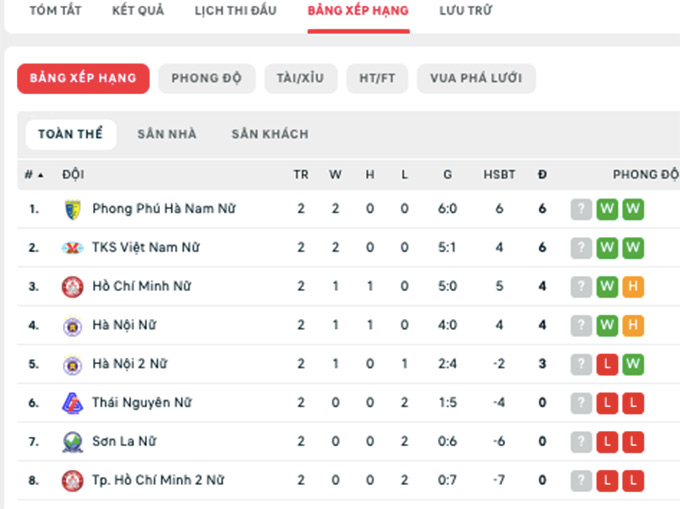This screenshot has height=509, width=680.
Task: Select the Toàn thể filter
Action: click(x=71, y=134)
